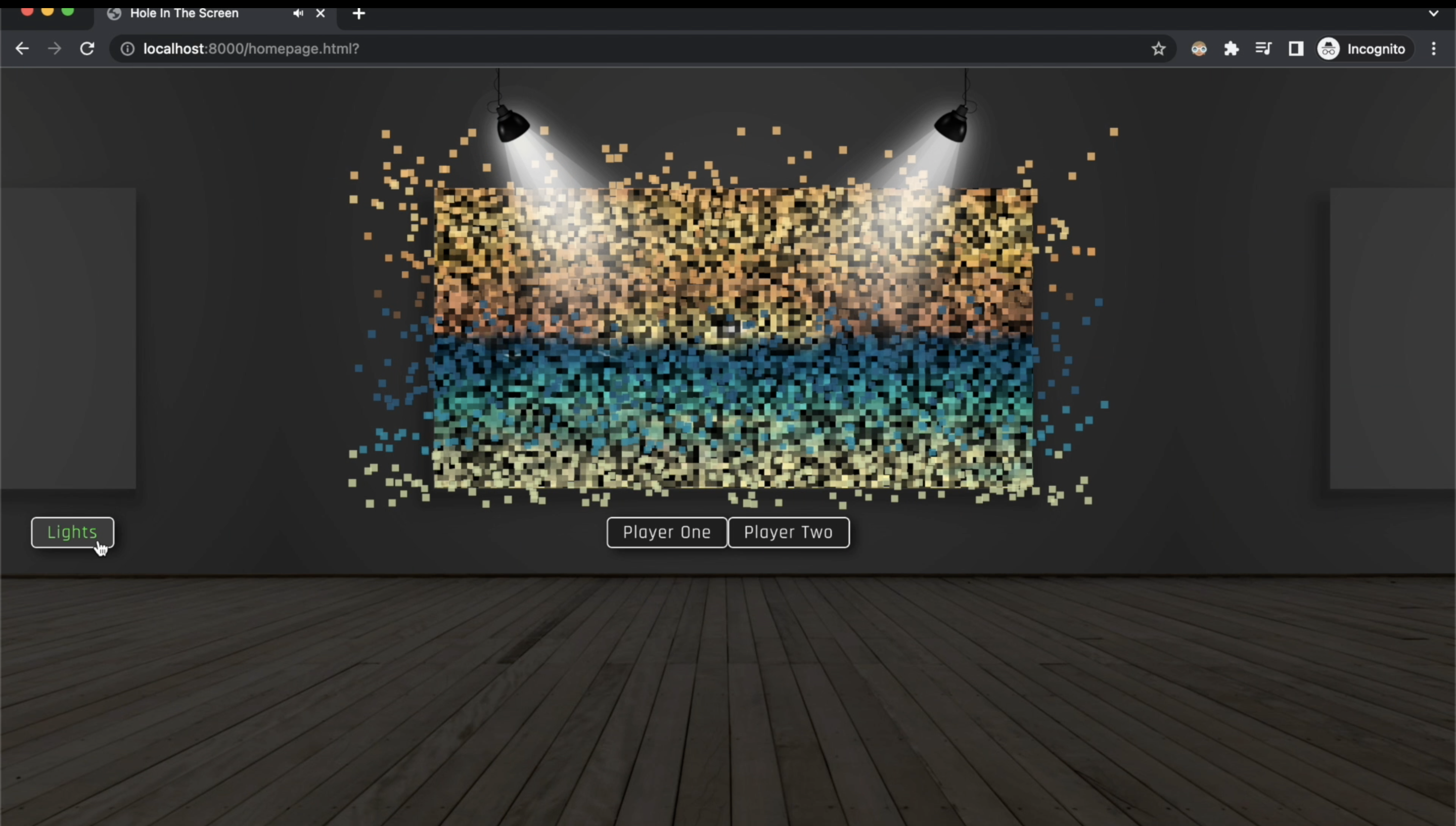
Task: Bookmark this page with star icon
Action: pos(1158,49)
